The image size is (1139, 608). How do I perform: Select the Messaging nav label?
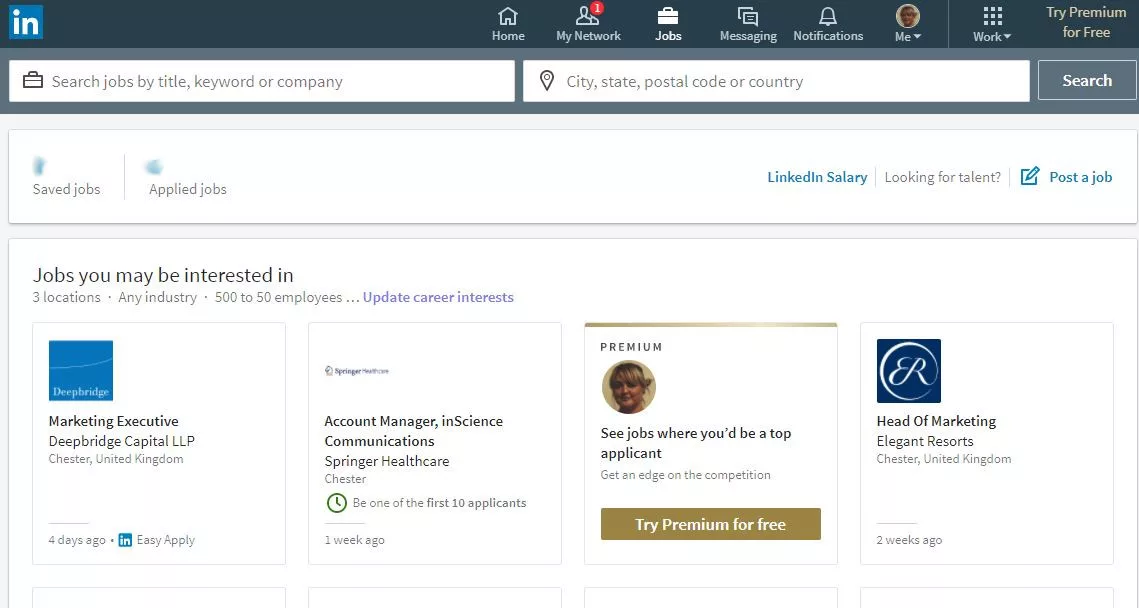tap(748, 36)
